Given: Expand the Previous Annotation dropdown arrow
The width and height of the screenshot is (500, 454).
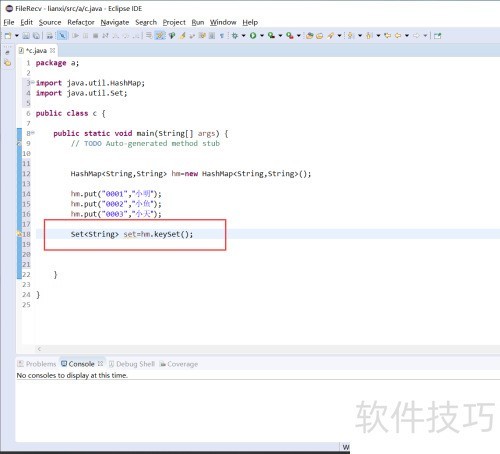Looking at the screenshot, I should click(x=378, y=36).
